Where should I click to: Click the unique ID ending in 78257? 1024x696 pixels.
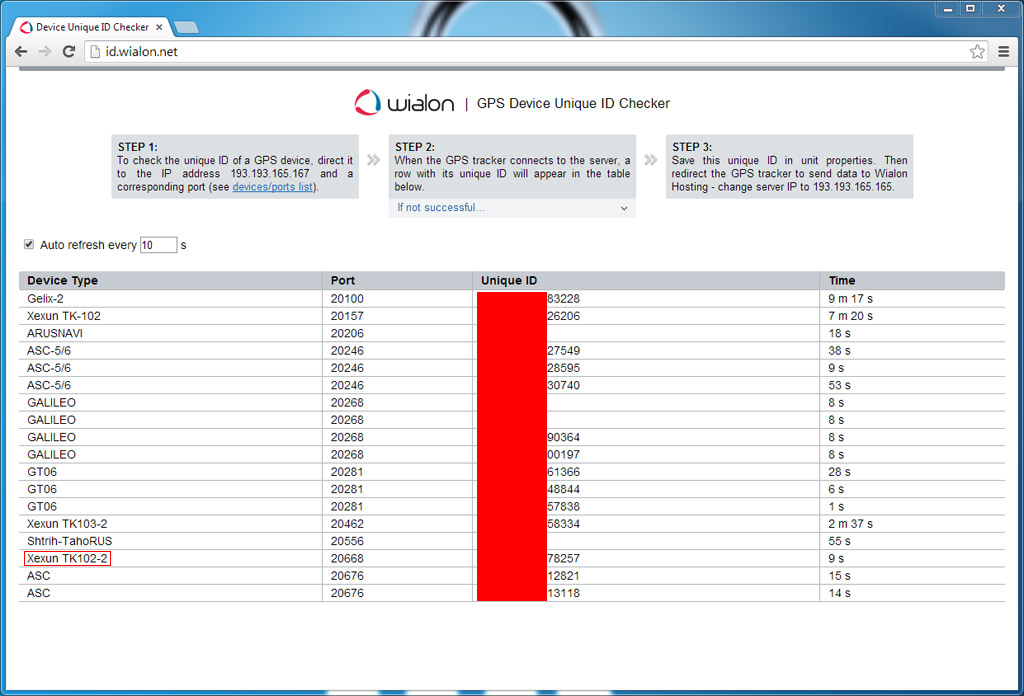pyautogui.click(x=564, y=558)
